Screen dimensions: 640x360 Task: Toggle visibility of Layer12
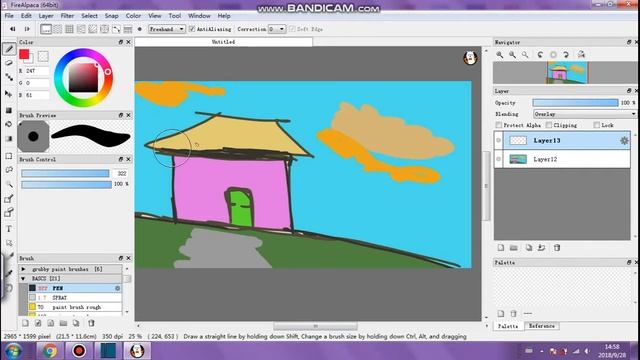coord(498,159)
